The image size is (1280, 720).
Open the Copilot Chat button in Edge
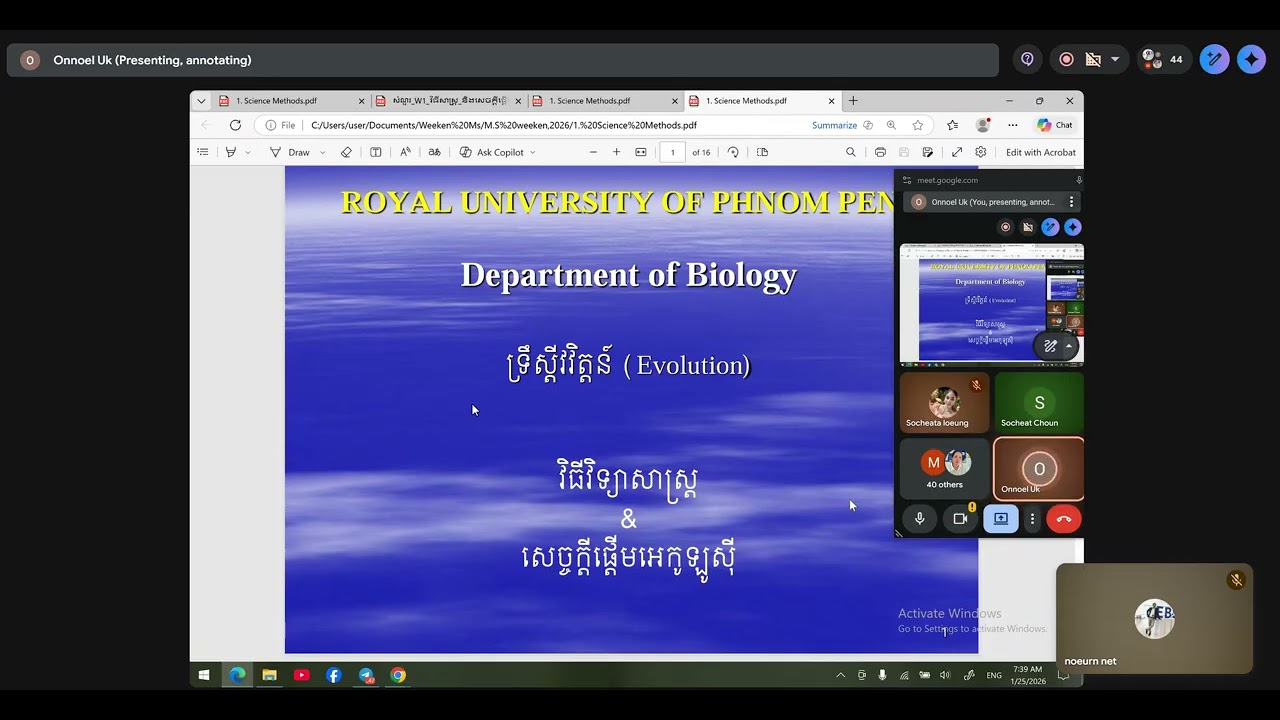(x=1054, y=125)
